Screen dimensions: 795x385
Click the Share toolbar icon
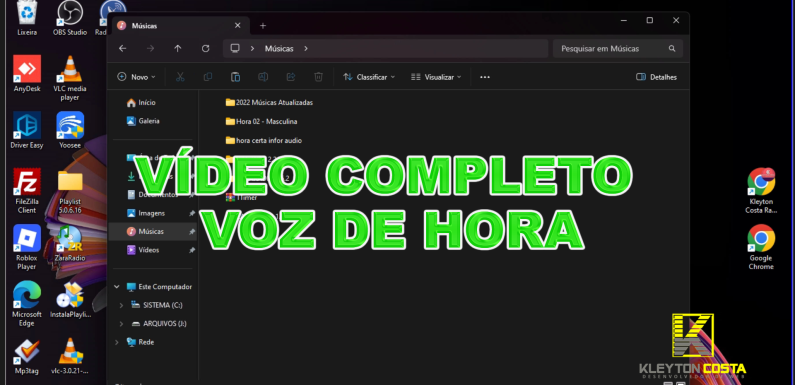click(291, 77)
